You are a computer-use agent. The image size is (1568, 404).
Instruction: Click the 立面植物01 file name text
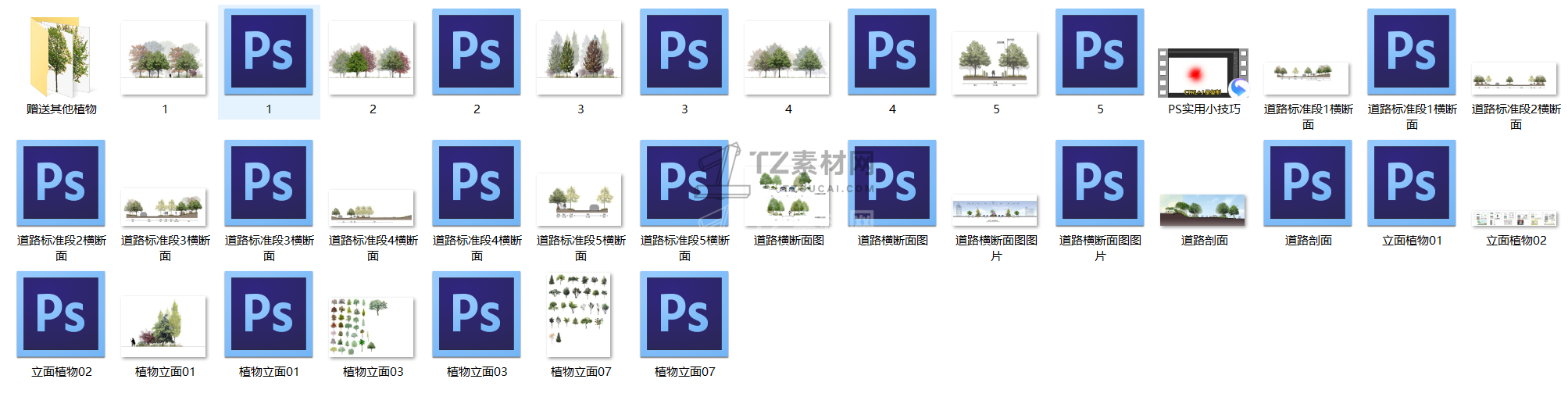[x=1412, y=241]
